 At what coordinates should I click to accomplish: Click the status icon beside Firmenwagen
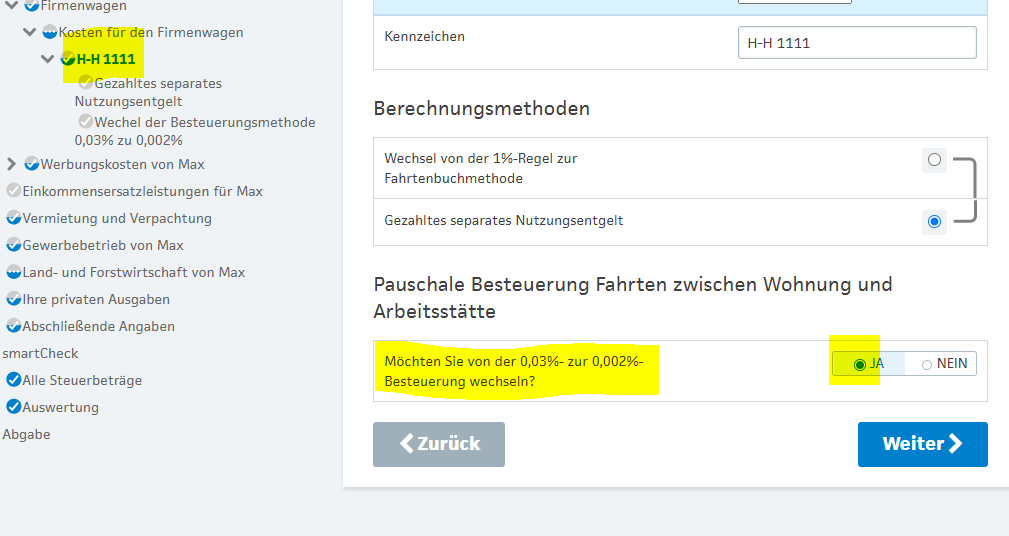click(32, 5)
